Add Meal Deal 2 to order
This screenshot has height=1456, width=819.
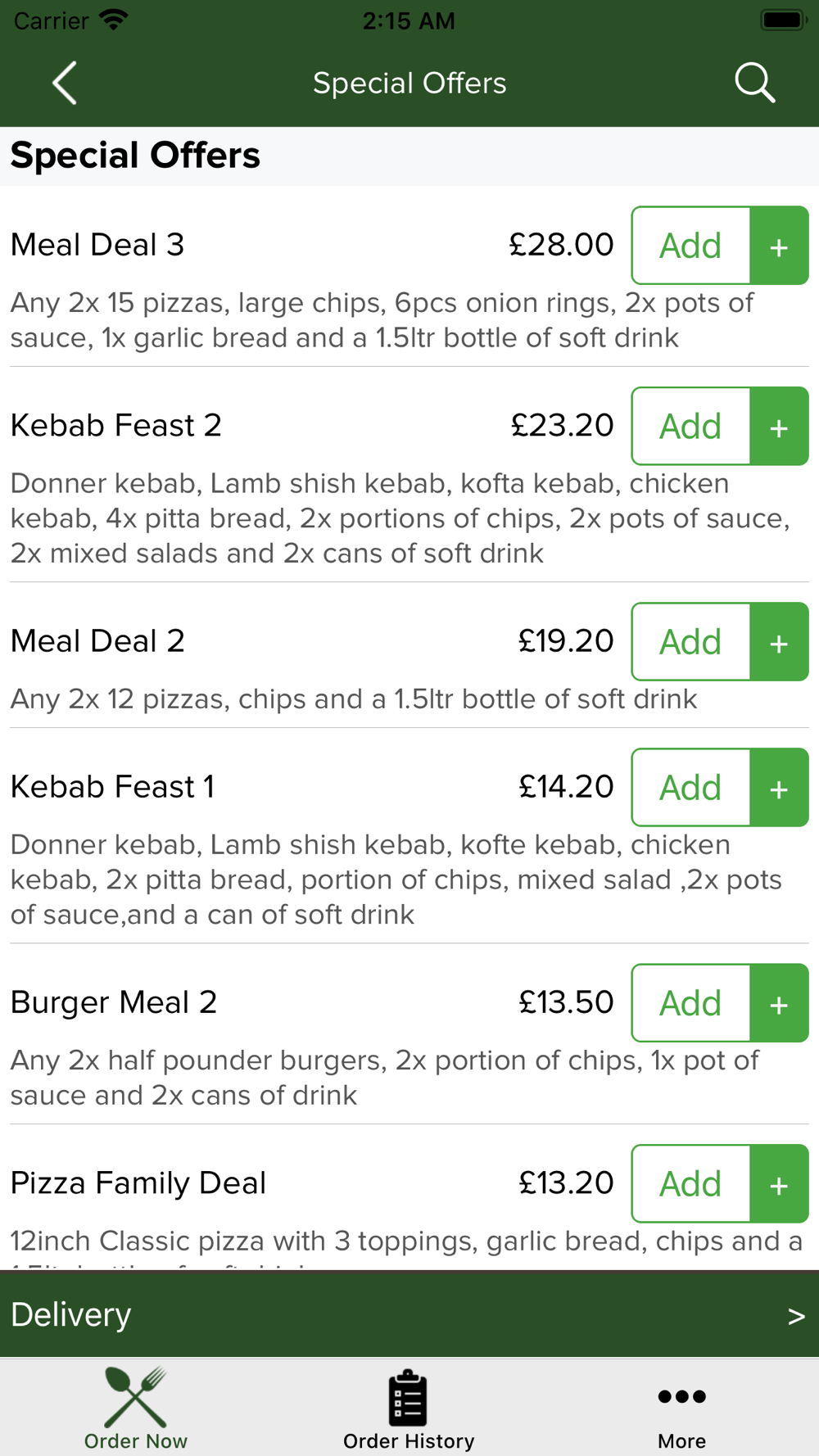691,642
